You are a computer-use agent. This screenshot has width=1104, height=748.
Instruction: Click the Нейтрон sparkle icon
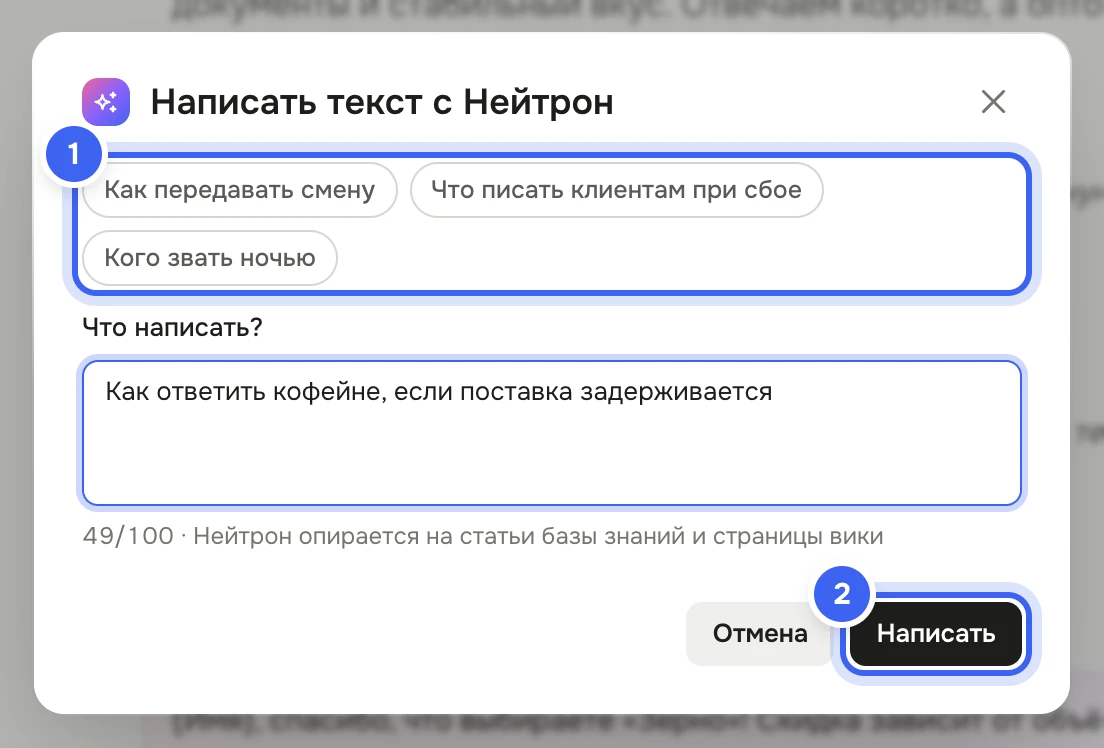[x=106, y=102]
